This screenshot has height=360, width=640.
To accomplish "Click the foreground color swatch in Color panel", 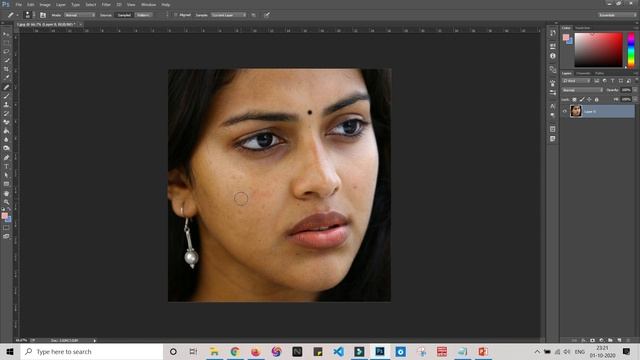I will point(566,37).
